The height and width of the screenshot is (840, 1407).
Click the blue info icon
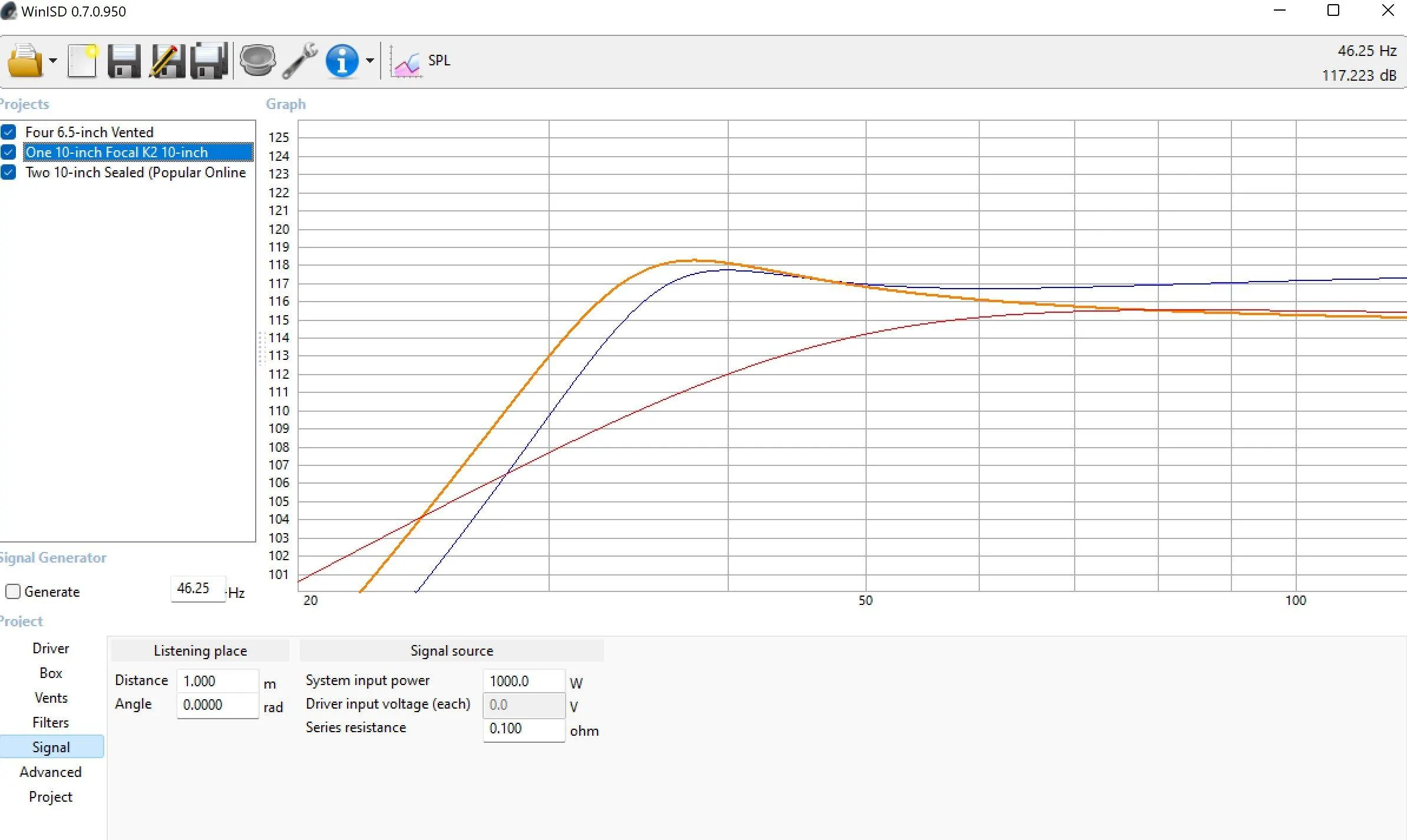[342, 61]
